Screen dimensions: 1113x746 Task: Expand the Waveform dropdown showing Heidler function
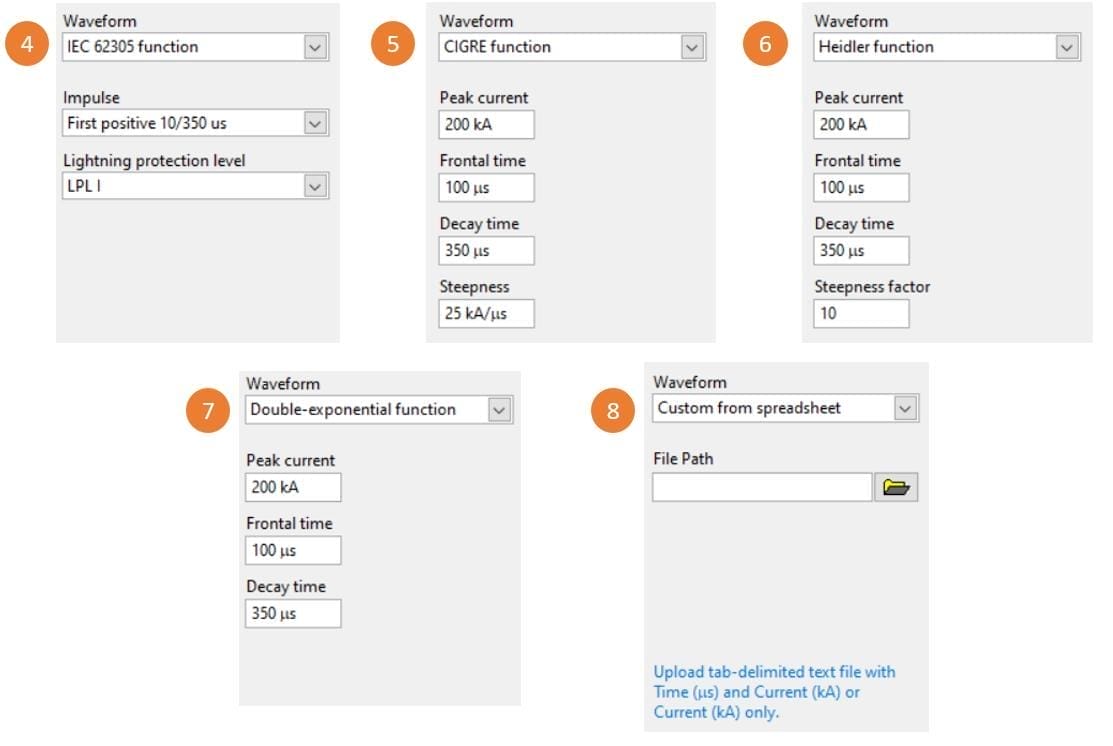[x=1064, y=46]
